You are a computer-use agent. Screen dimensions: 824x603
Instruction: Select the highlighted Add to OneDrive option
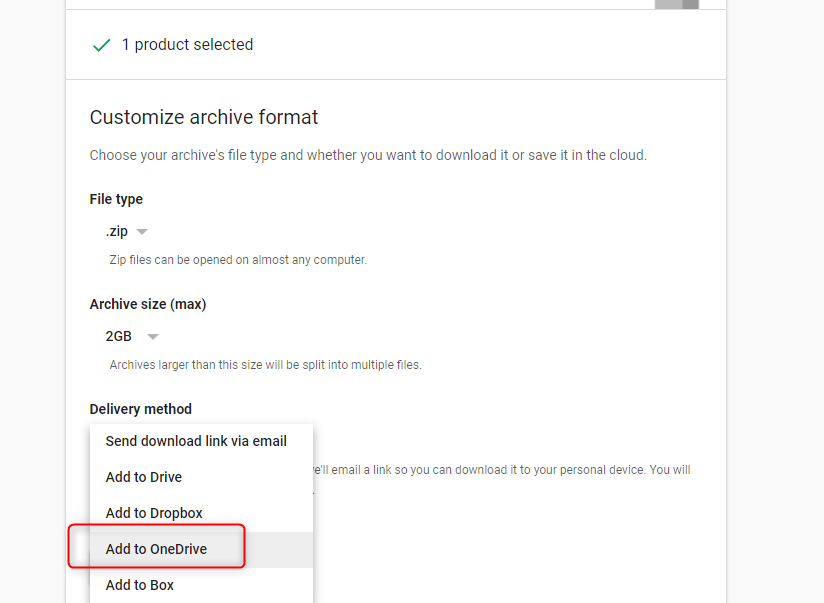coord(156,549)
